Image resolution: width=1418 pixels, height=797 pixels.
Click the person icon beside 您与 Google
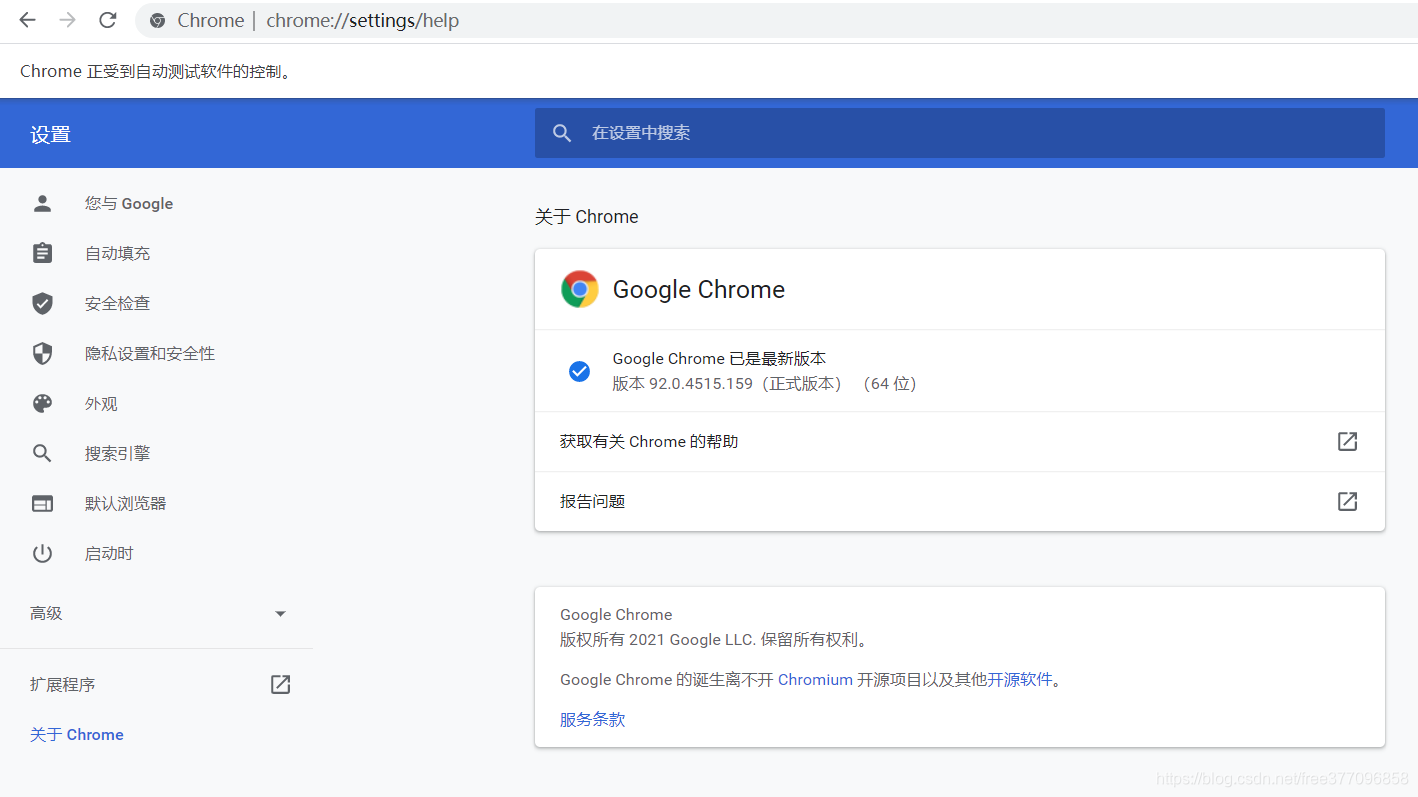(x=42, y=203)
